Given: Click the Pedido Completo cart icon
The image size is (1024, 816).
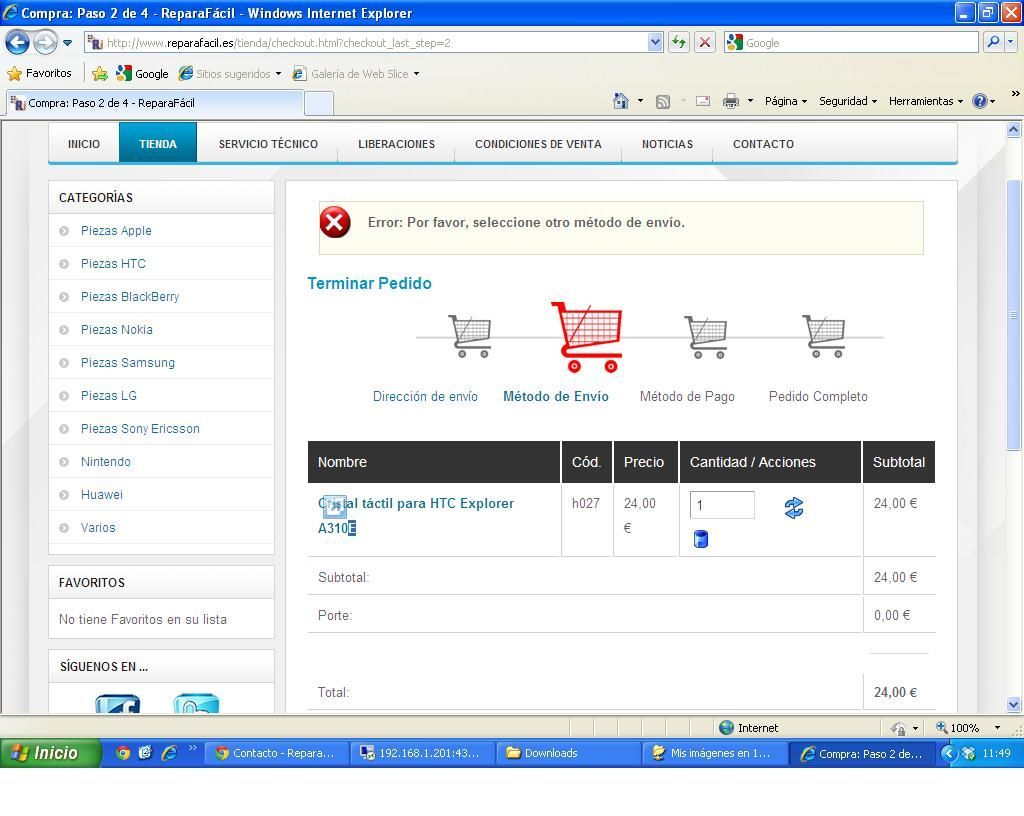Looking at the screenshot, I should (824, 336).
